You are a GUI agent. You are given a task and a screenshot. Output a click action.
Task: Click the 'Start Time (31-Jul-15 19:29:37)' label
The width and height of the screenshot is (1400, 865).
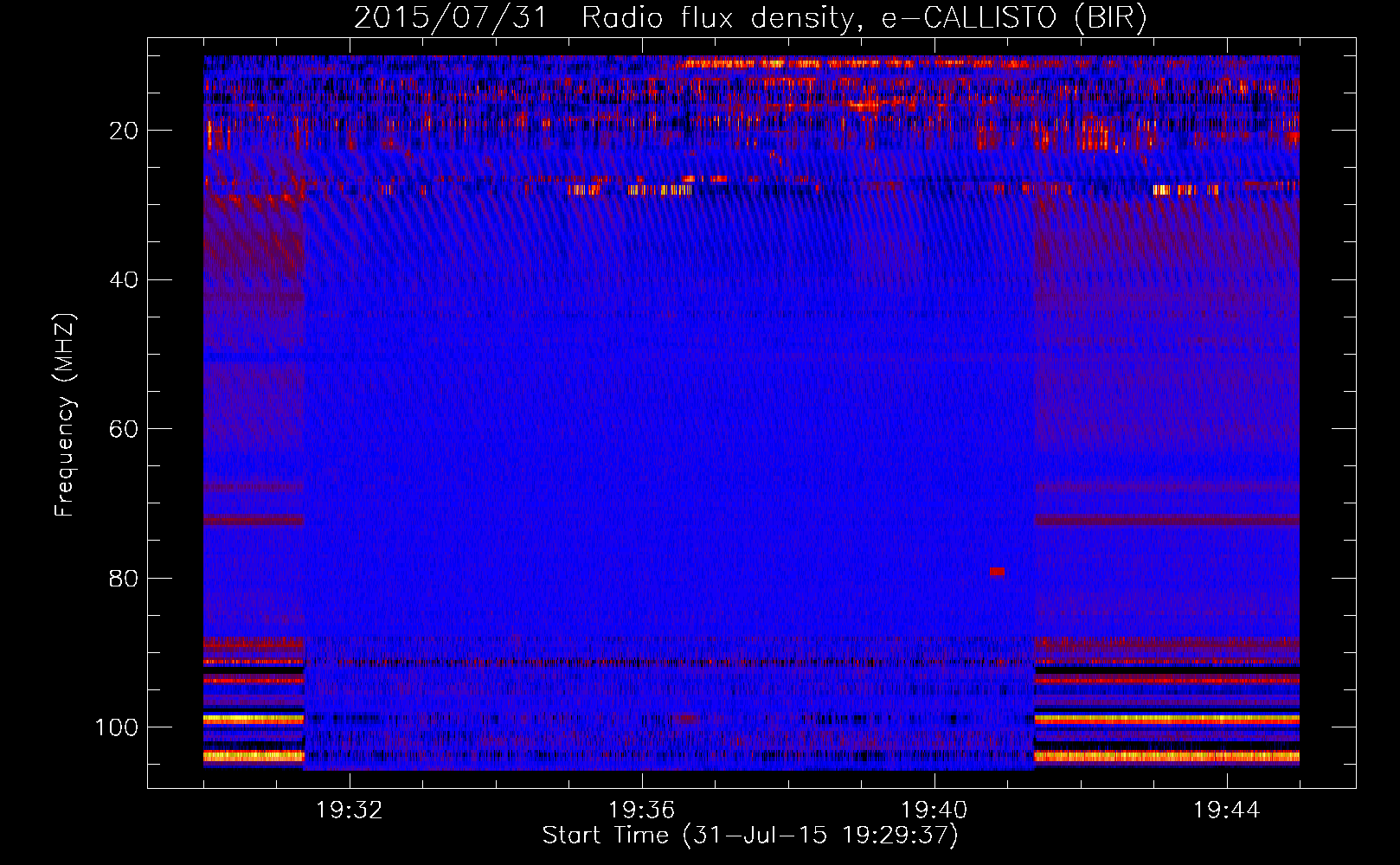pos(750,836)
